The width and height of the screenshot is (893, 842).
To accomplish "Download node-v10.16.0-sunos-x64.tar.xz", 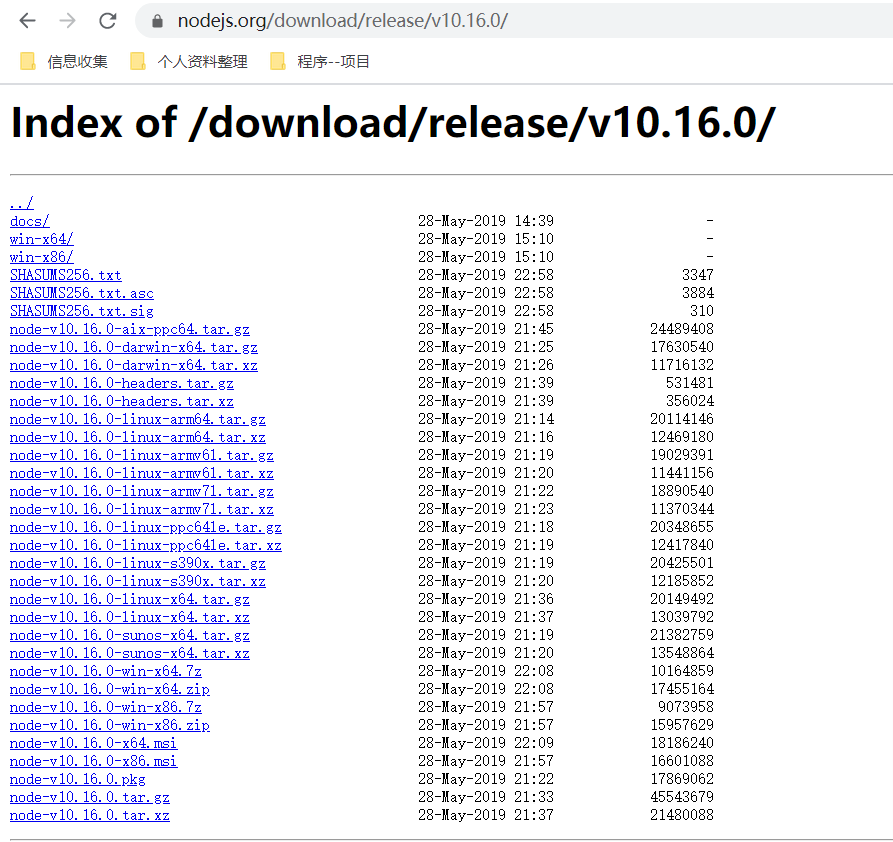I will [x=130, y=653].
